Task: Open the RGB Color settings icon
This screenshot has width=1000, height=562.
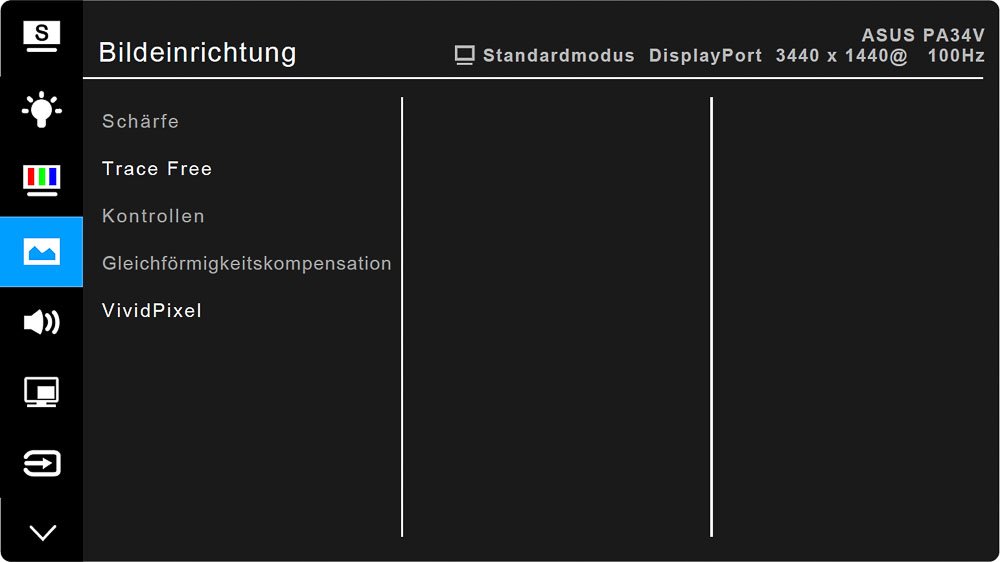Action: point(41,180)
